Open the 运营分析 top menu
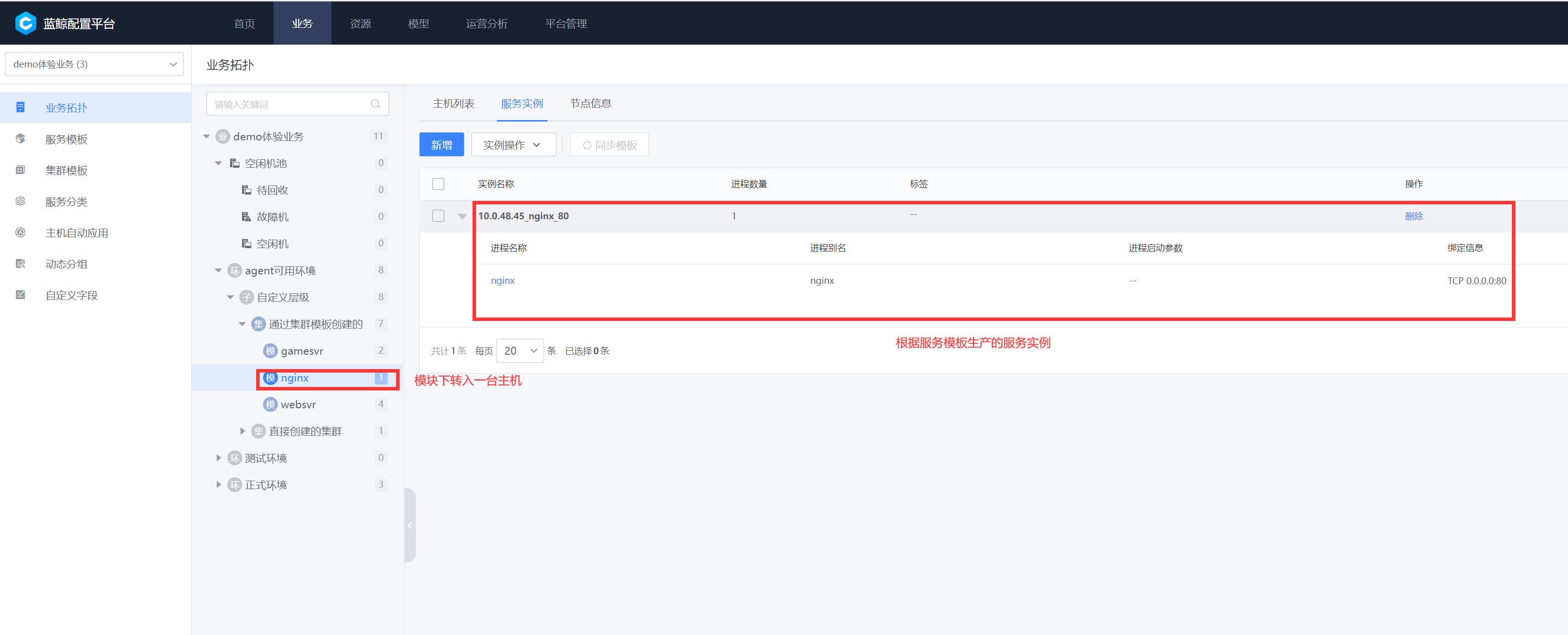 click(486, 23)
